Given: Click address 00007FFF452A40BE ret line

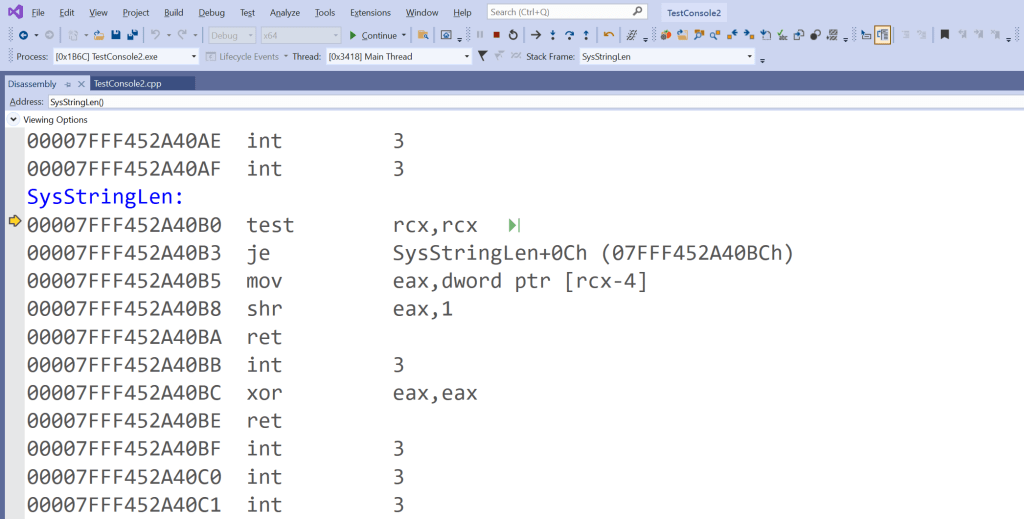Looking at the screenshot, I should (154, 421).
